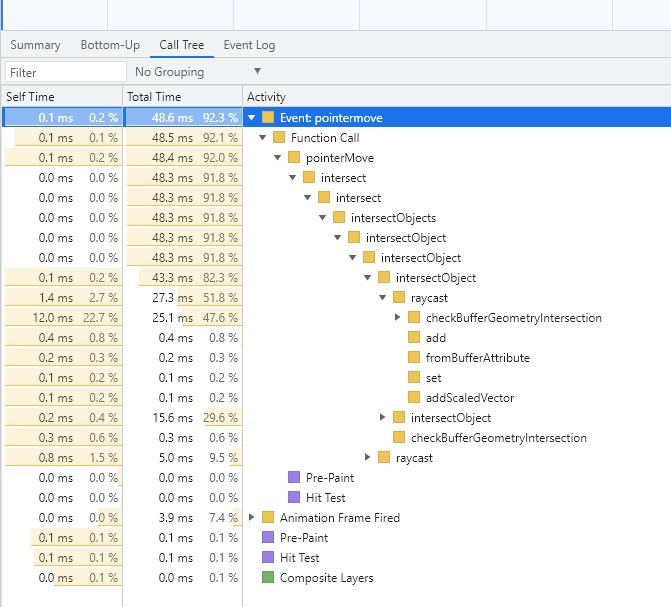
Task: Select the add function row
Action: point(436,338)
